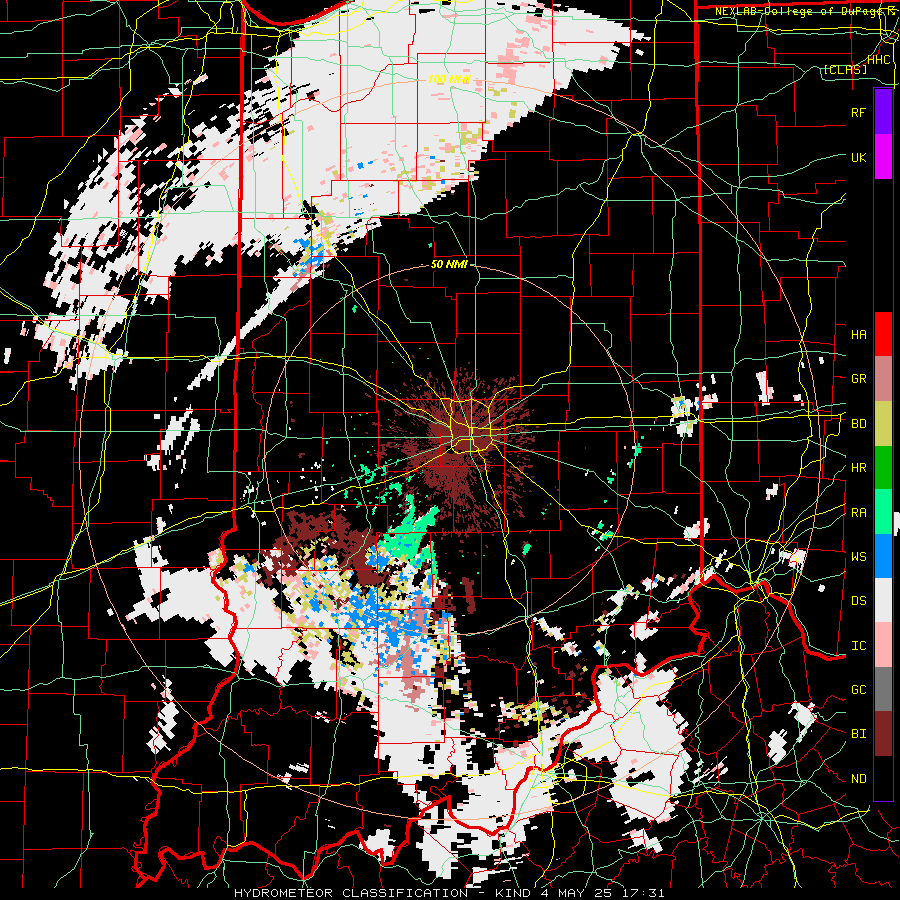Click the red HA legend swatch
900x900 pixels.
pos(883,334)
